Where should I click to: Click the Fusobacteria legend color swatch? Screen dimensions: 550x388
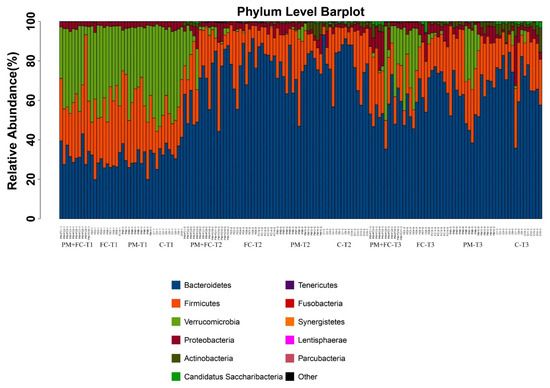tap(290, 303)
